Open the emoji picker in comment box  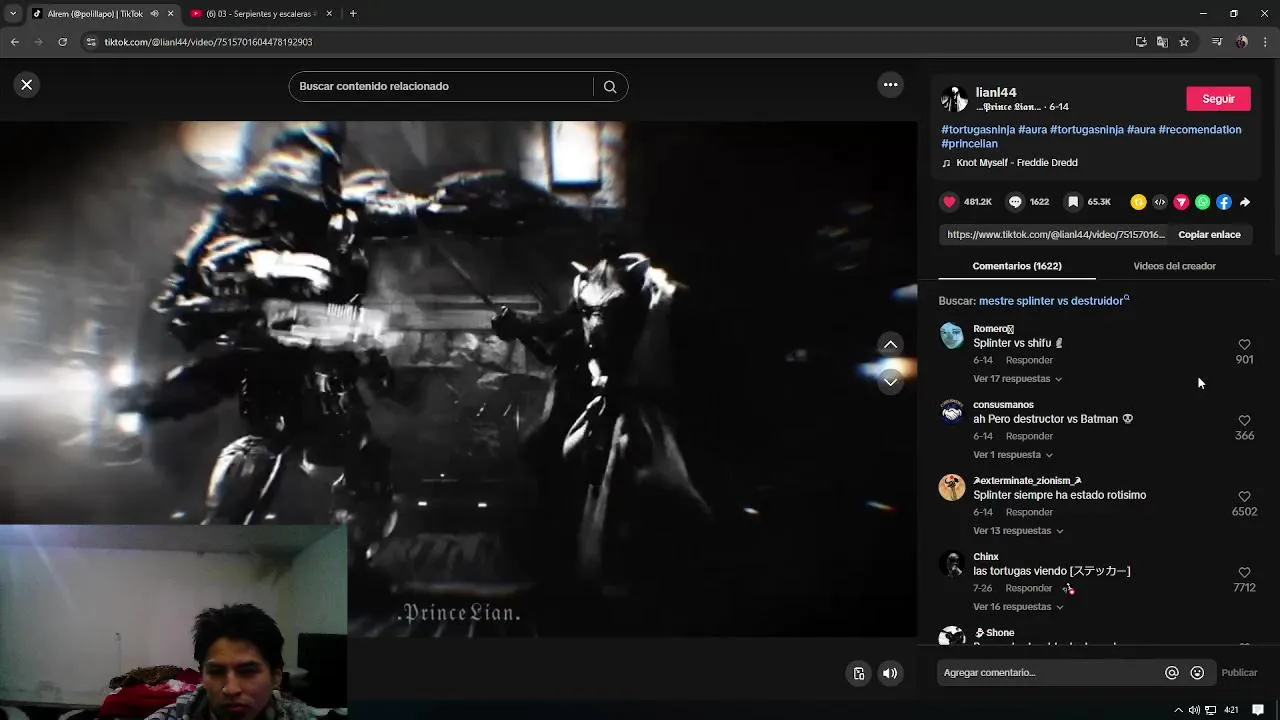1197,673
